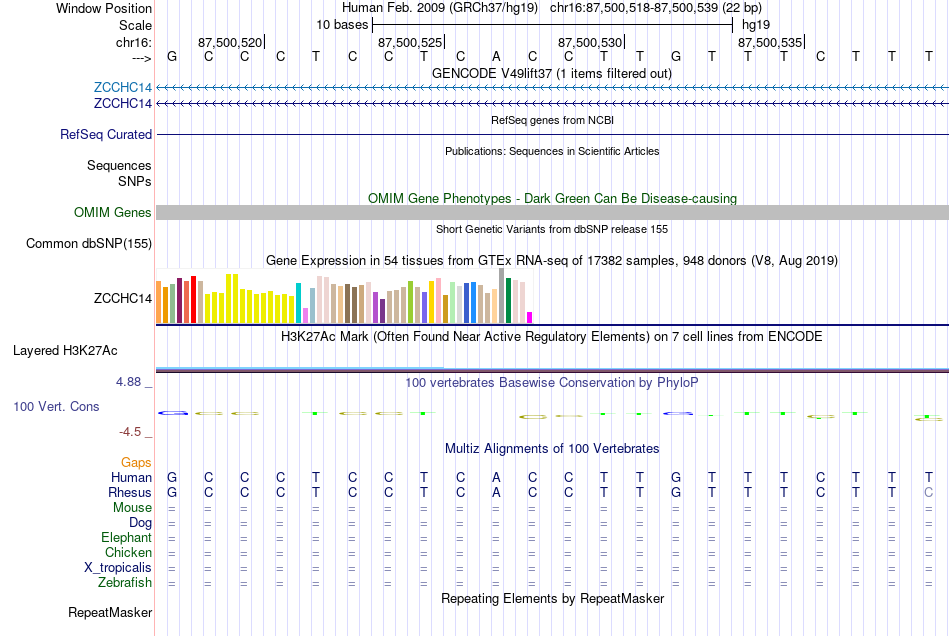Click the RepeatMasker track label
Screen dimensions: 950x636
[110, 612]
